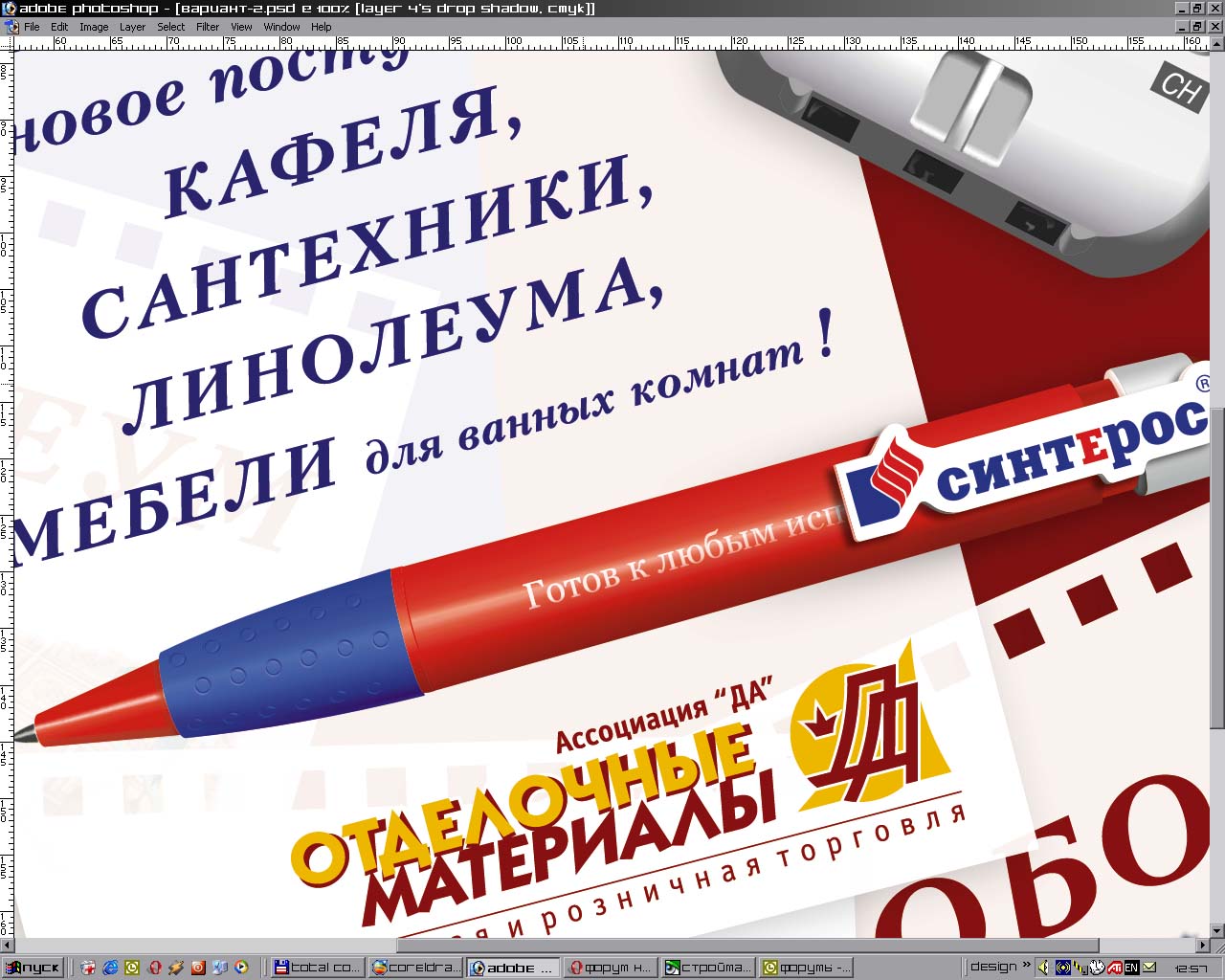Open the Select menu
The width and height of the screenshot is (1225, 980).
[x=171, y=27]
